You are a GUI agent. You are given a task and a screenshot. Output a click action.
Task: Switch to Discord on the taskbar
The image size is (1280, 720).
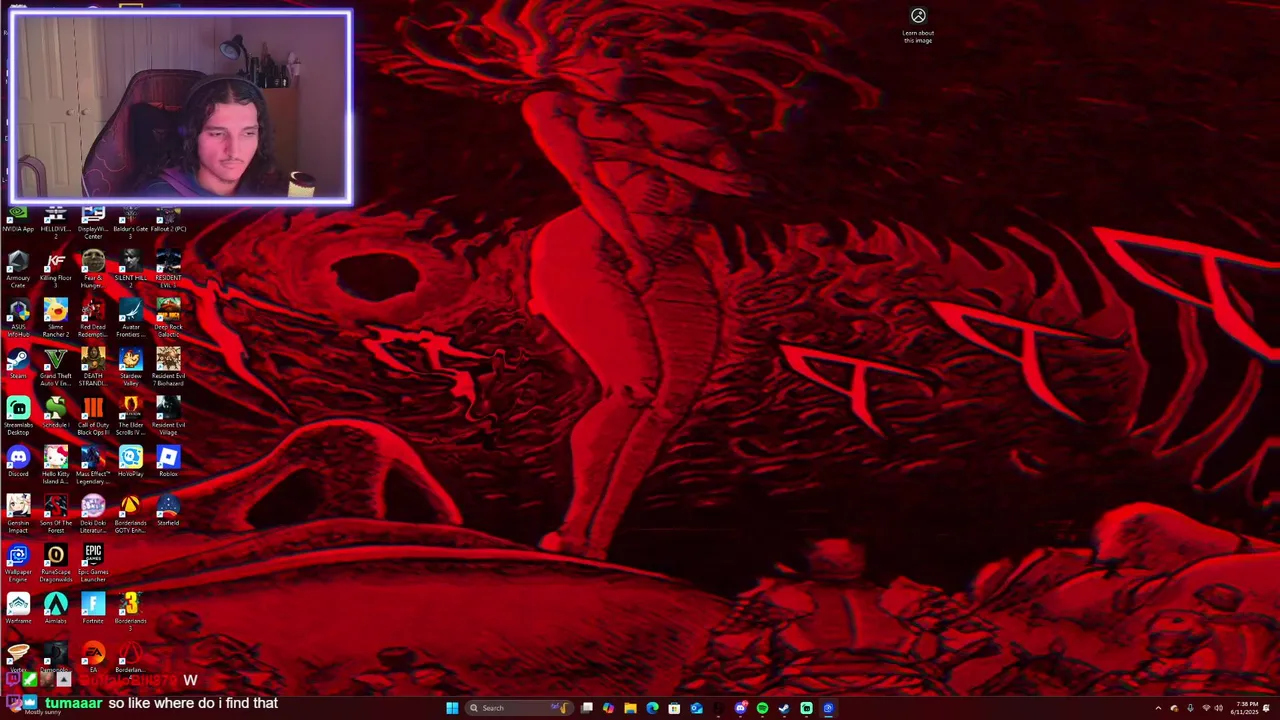(x=740, y=708)
